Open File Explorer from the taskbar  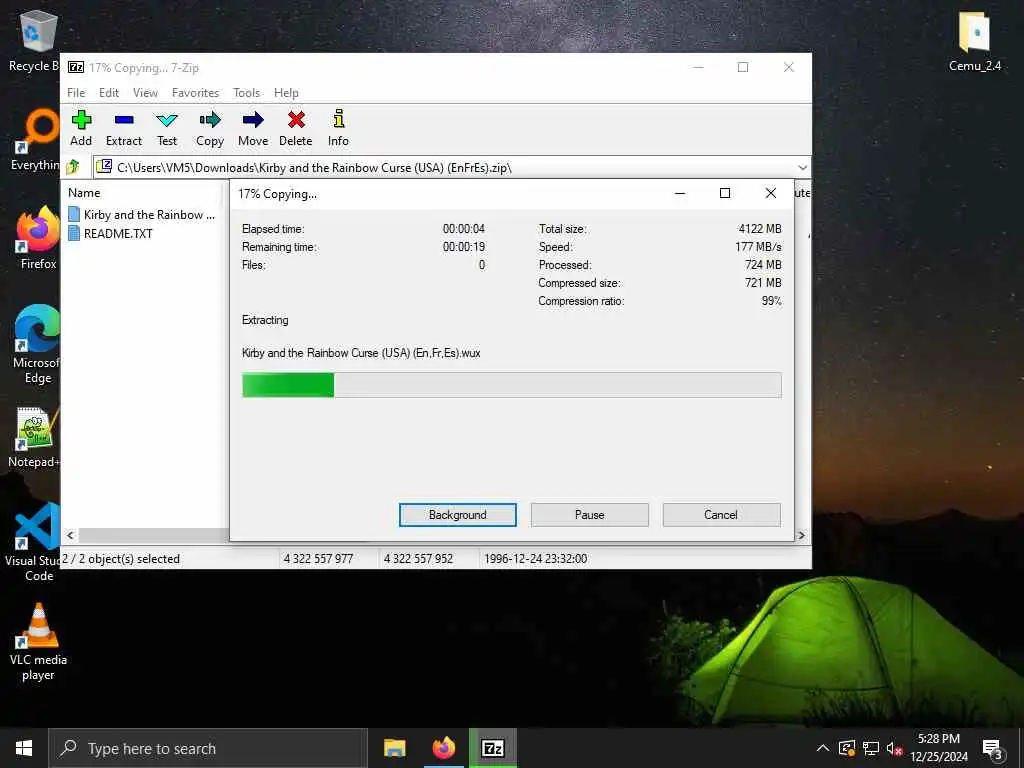[x=394, y=748]
